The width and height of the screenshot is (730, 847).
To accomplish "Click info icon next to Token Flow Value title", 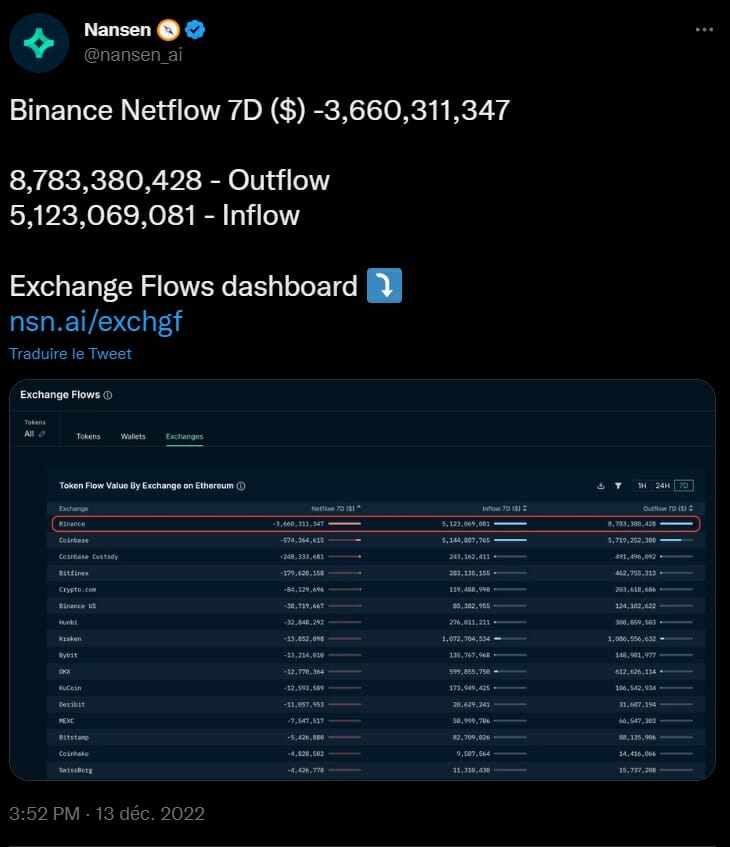I will 241,486.
